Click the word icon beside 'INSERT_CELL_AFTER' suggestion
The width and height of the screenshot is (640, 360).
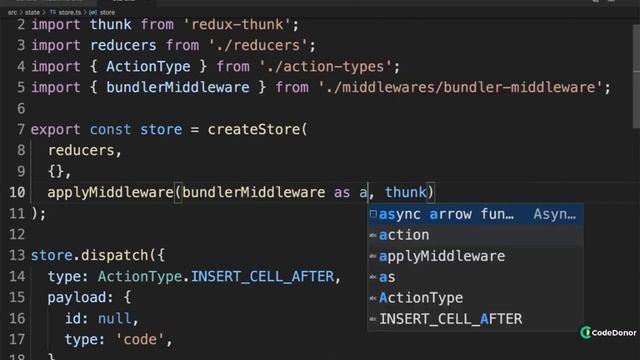coord(373,319)
